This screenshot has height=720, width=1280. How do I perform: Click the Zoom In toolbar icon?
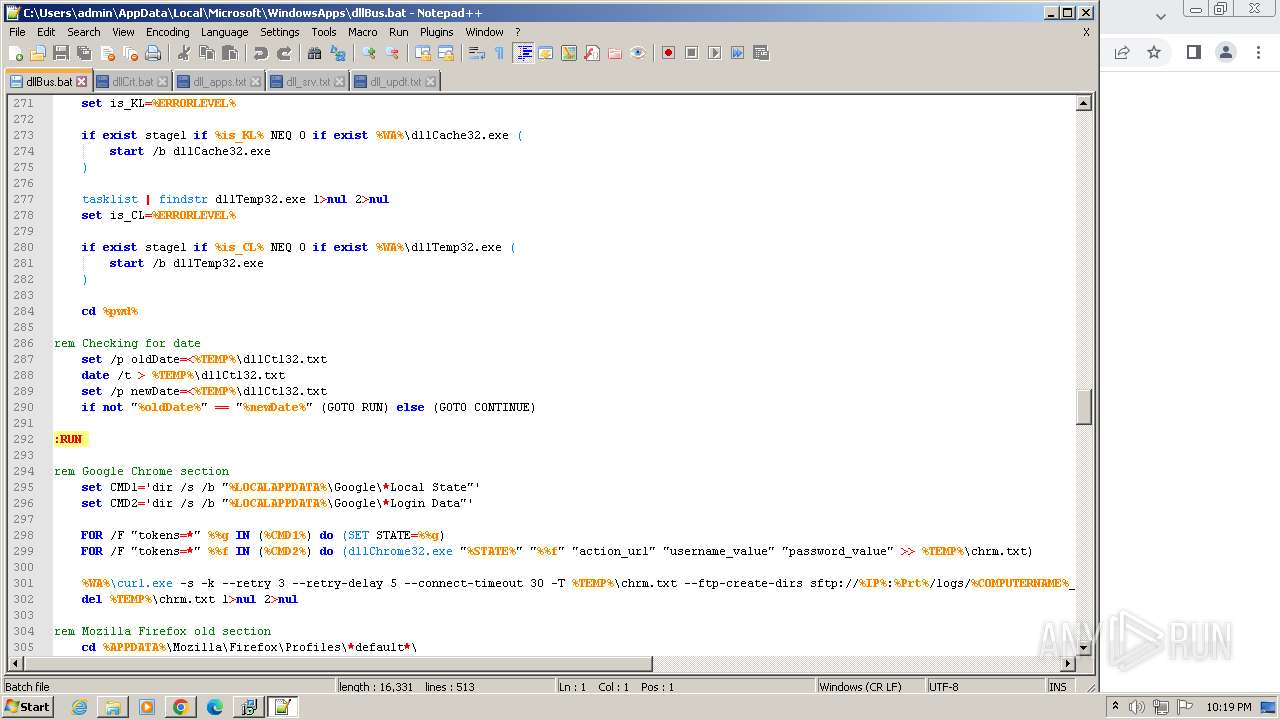[369, 53]
